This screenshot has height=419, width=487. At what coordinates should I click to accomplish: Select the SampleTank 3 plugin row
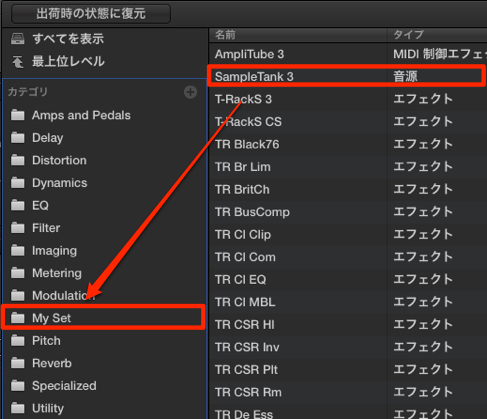(x=348, y=76)
